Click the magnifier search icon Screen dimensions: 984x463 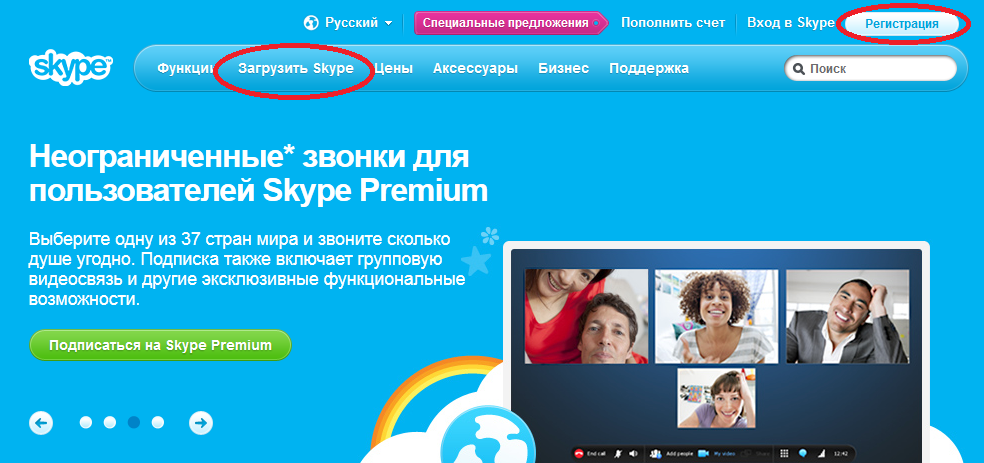(x=799, y=69)
